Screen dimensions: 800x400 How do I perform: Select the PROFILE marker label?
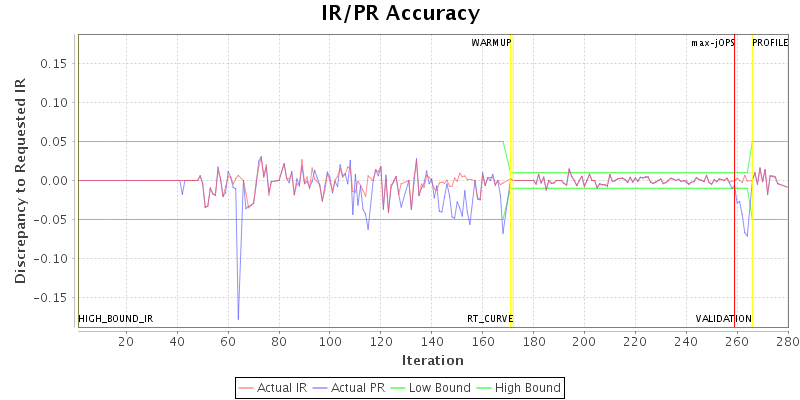pyautogui.click(x=770, y=43)
